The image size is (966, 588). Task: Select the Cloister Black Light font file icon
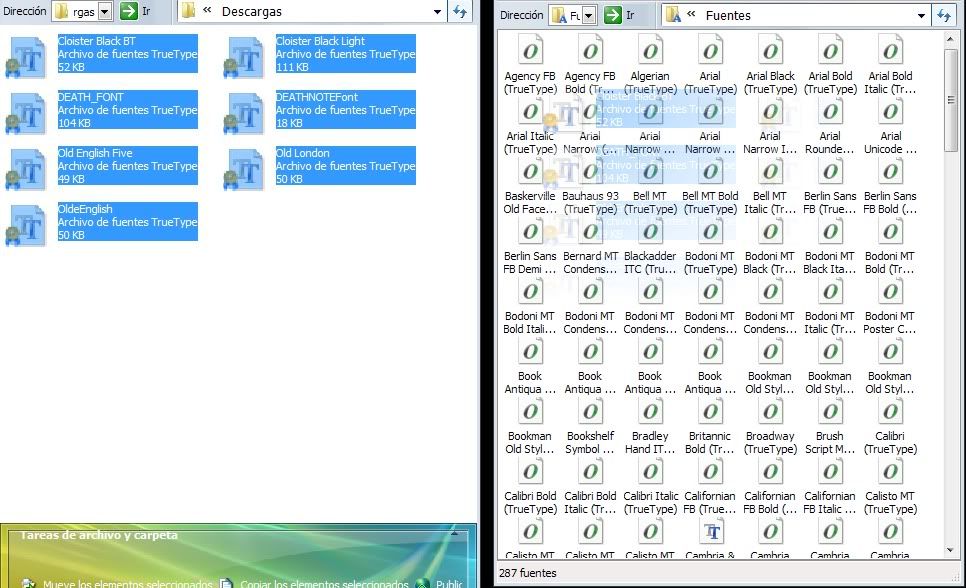[244, 57]
